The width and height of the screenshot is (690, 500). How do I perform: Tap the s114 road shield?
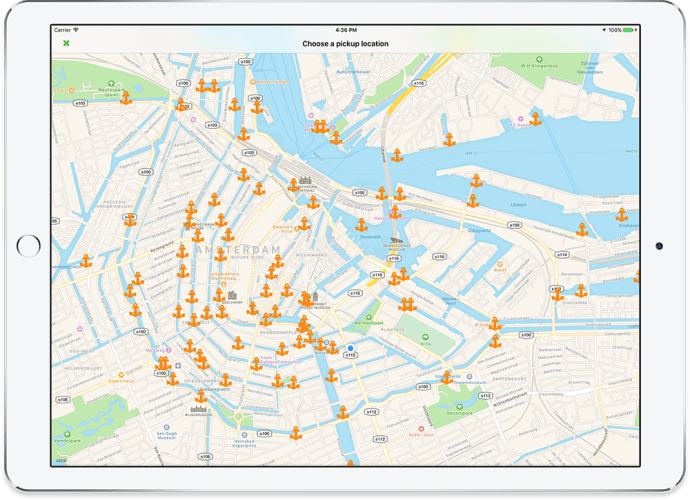point(562,254)
